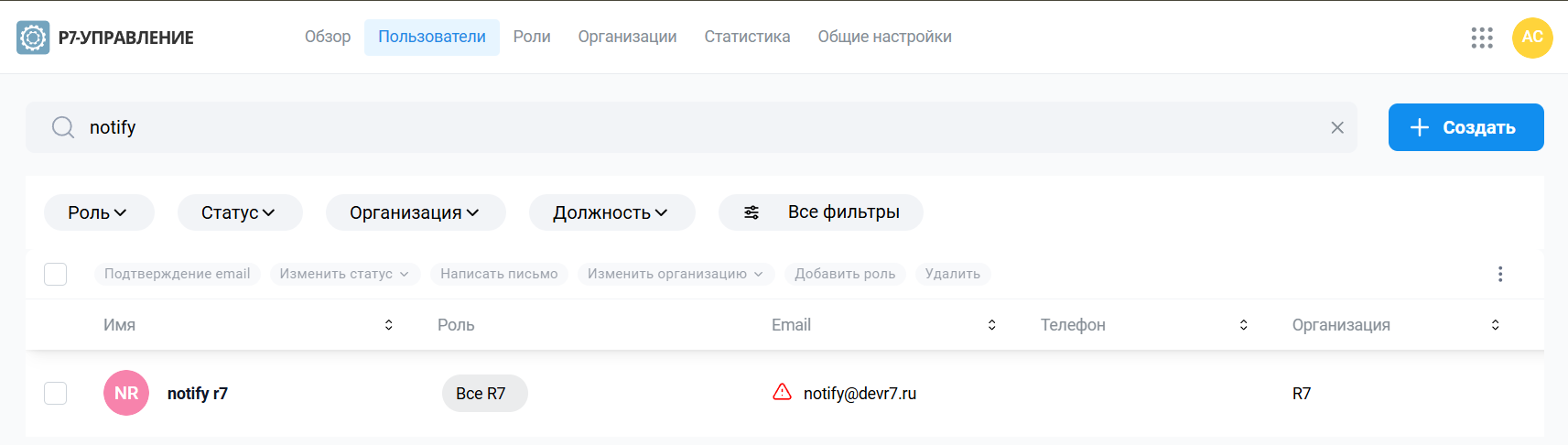Expand the Роль filter dropdown
This screenshot has width=1568, height=445.
(99, 212)
